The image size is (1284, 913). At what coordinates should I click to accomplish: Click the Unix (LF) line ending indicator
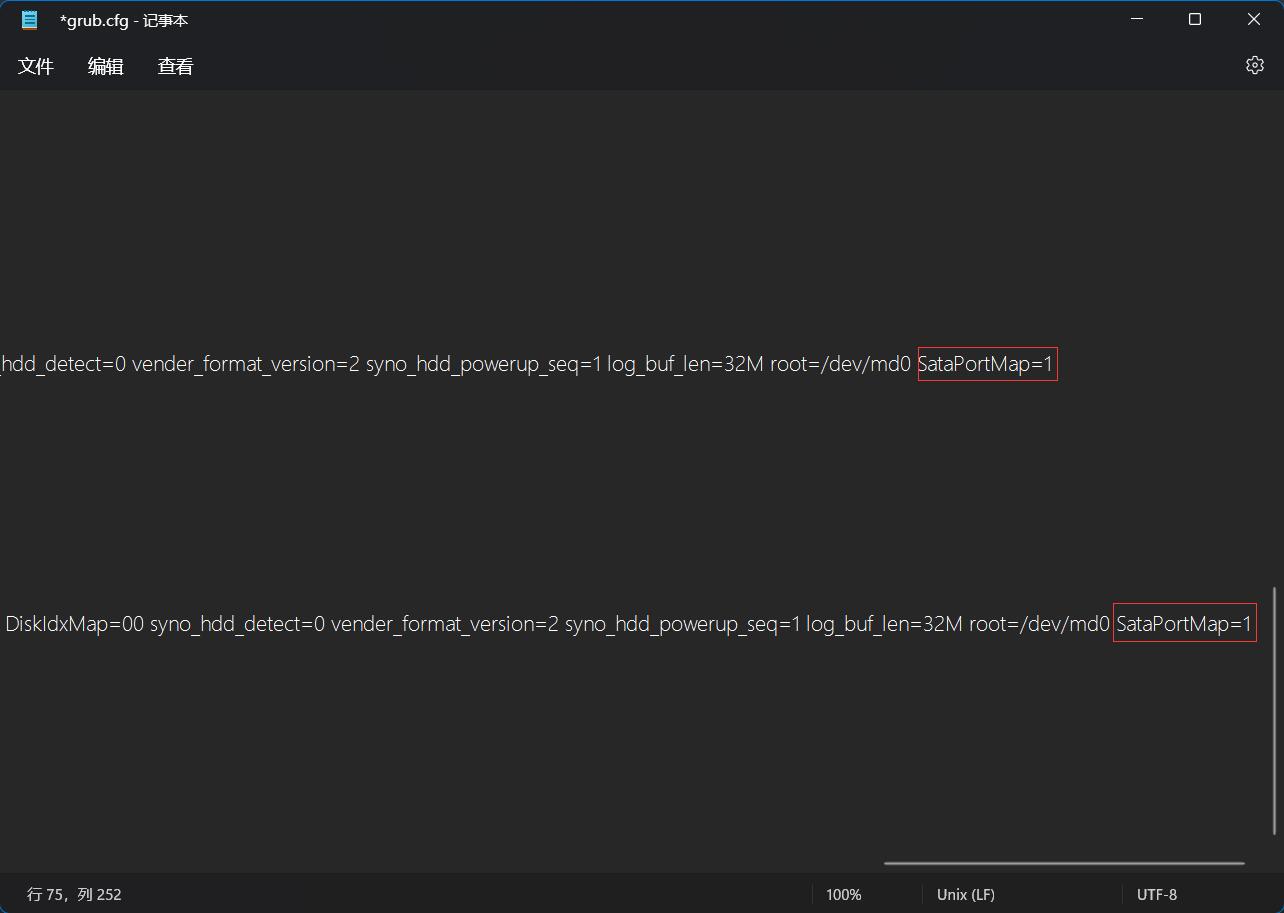click(965, 894)
